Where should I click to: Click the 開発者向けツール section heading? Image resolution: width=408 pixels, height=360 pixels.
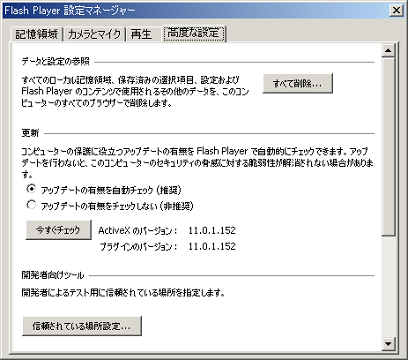pyautogui.click(x=53, y=275)
